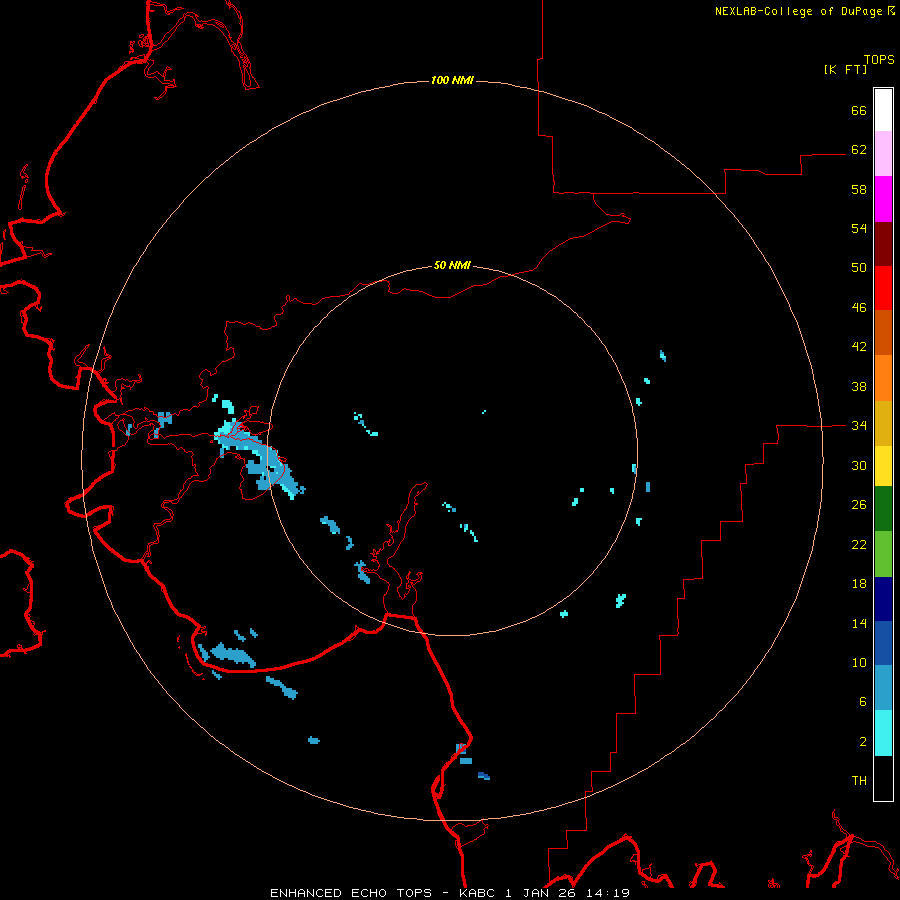
Task: Pick the cyan legend swatch
Action: click(883, 733)
